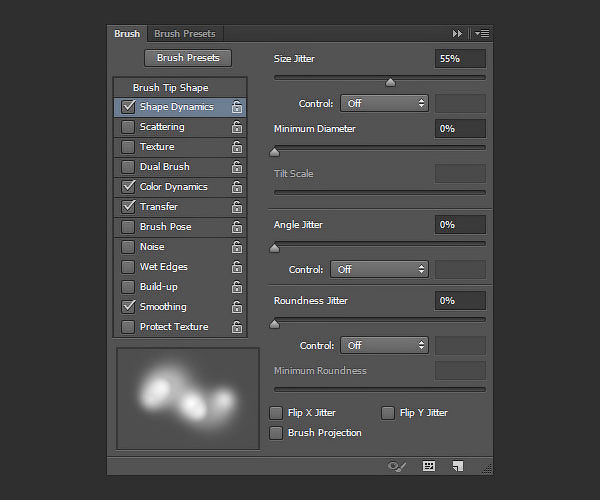The height and width of the screenshot is (500, 600).
Task: Toggle lock icon for Noise
Action: 237,247
